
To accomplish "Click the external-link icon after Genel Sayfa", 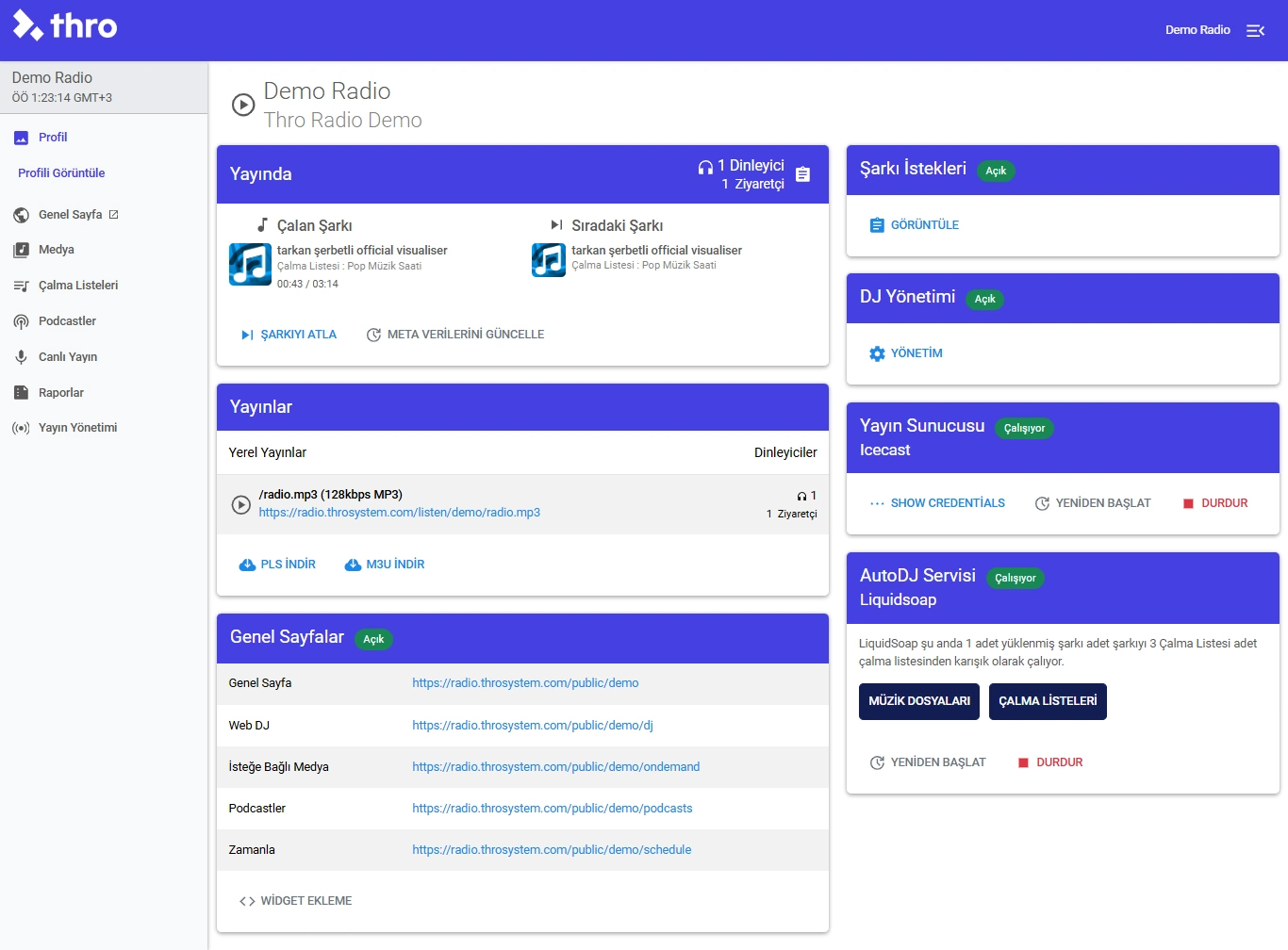I will tap(114, 215).
